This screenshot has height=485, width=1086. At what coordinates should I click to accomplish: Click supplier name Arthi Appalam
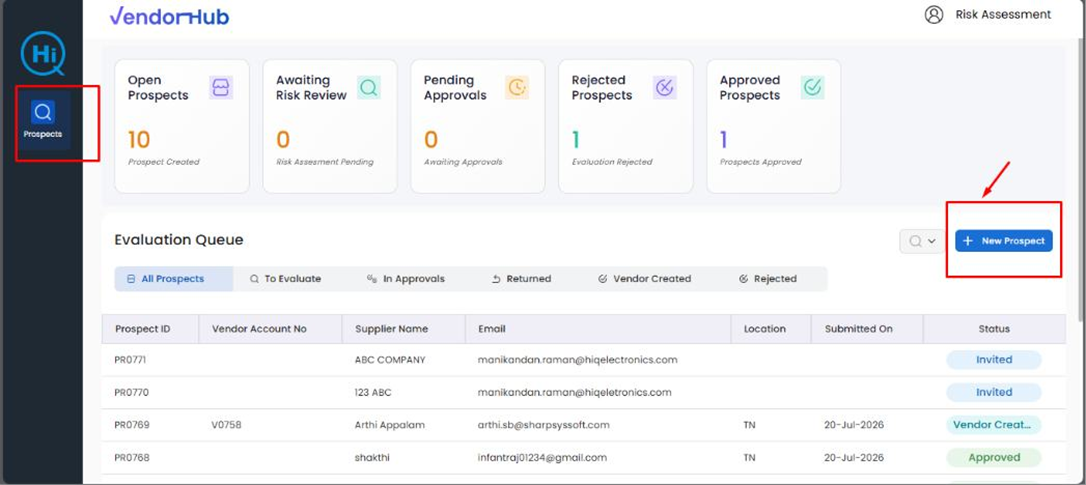(x=389, y=425)
